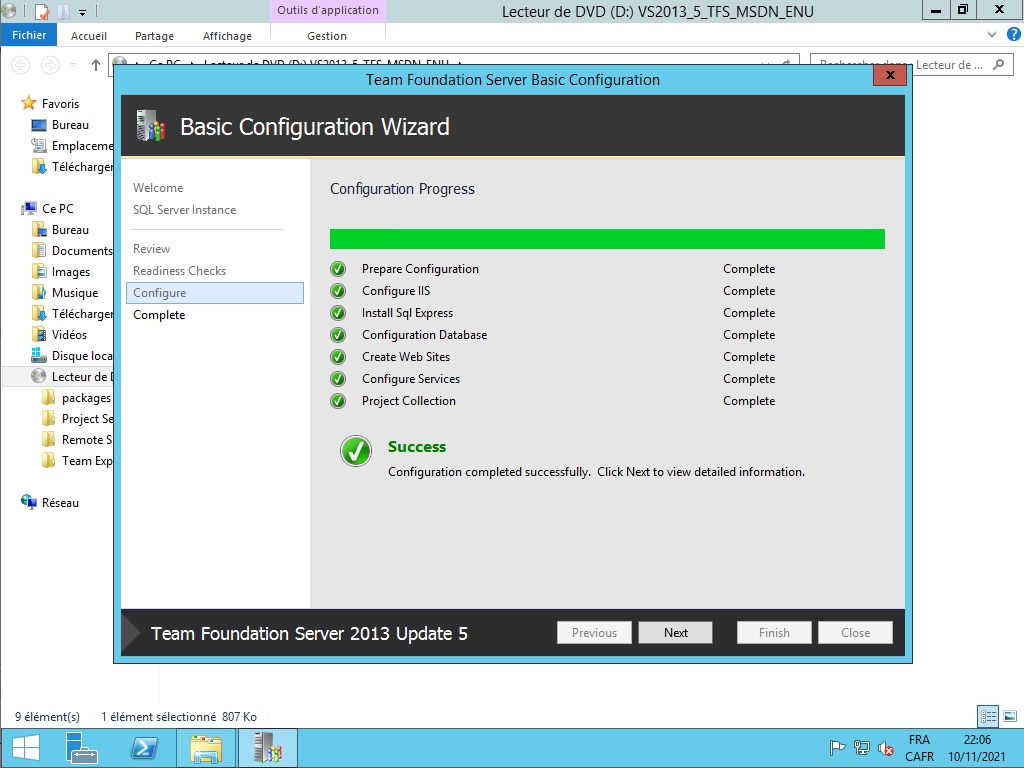Screen dimensions: 1024x768
Task: Open Windows PowerShell from the taskbar
Action: pos(144,748)
